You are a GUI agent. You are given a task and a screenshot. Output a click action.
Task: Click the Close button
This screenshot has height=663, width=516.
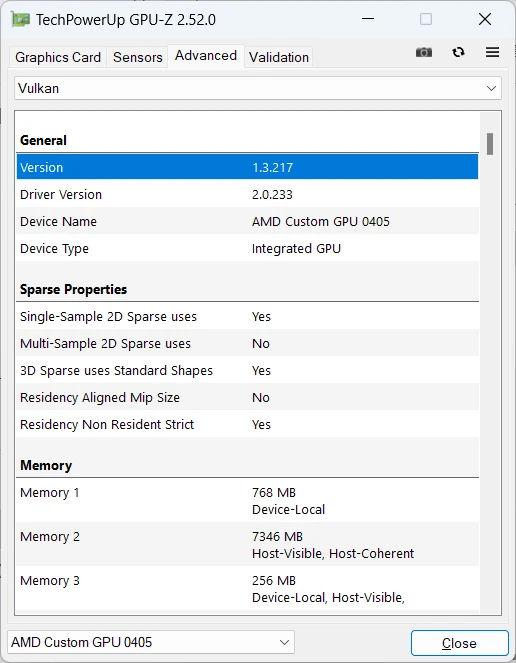pos(459,643)
